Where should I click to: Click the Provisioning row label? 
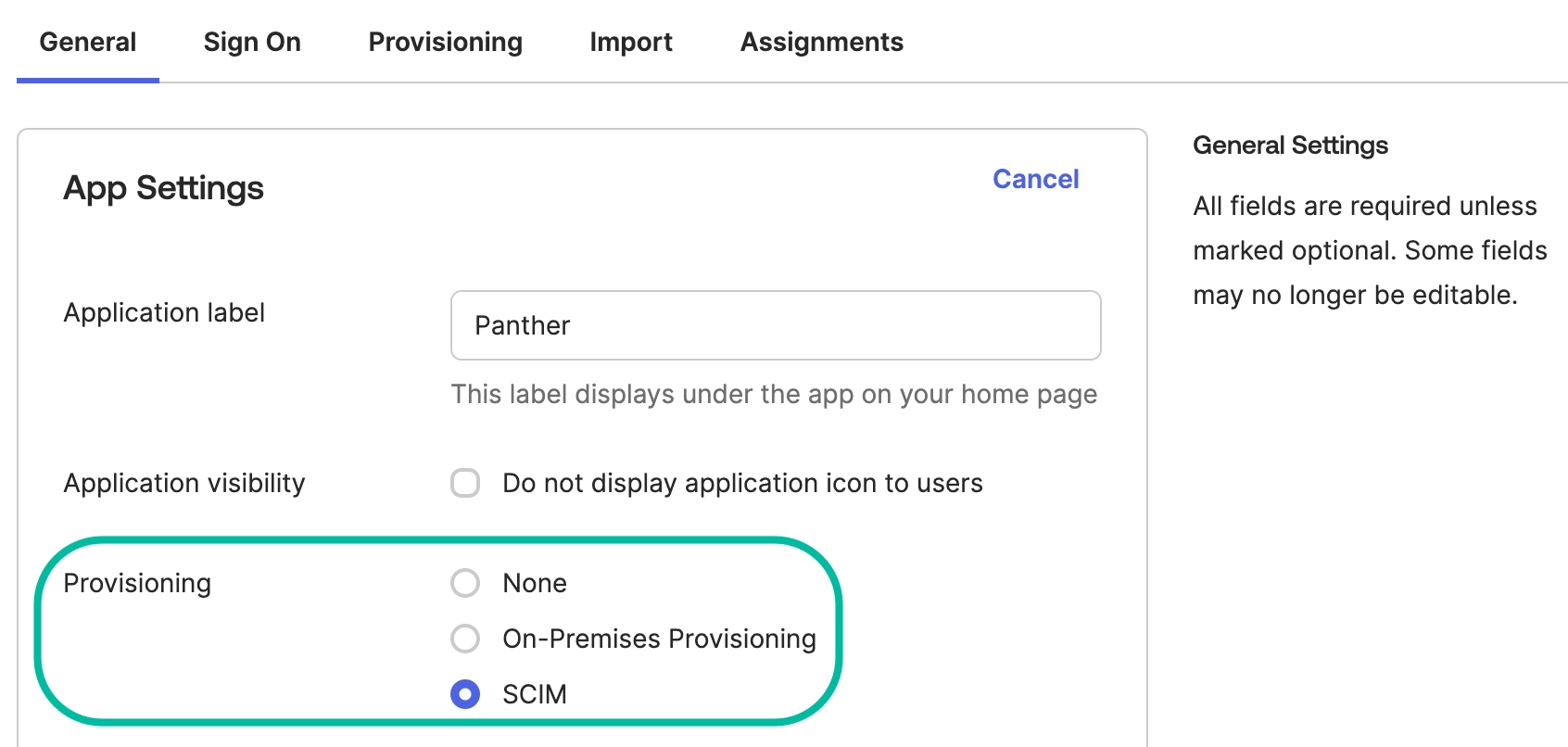[x=136, y=583]
